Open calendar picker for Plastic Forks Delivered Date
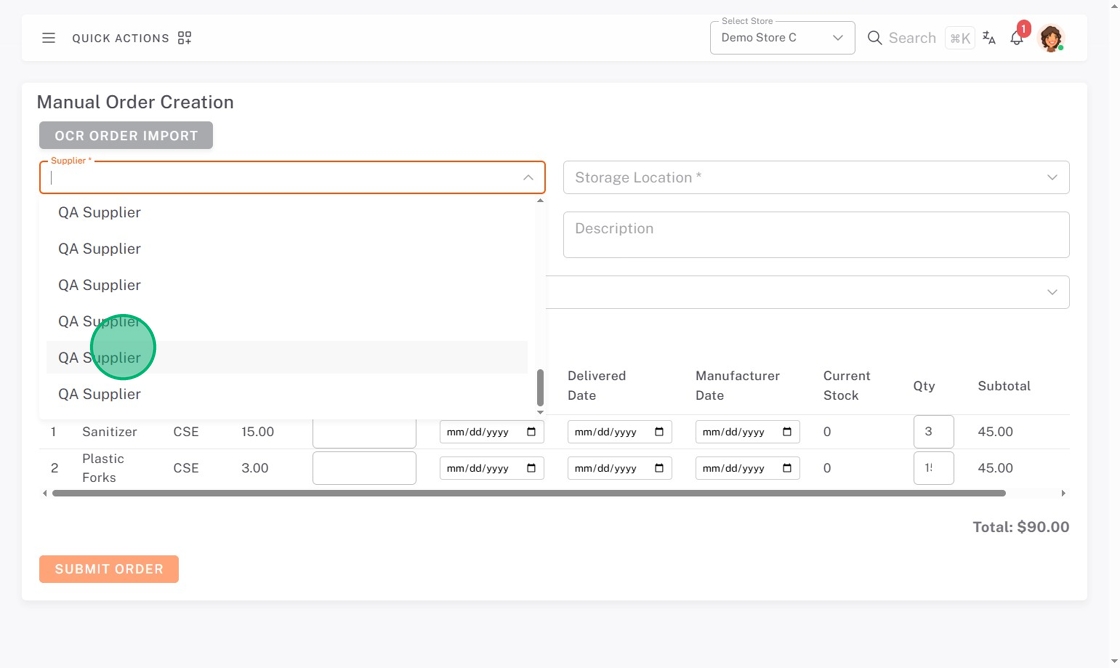 click(x=659, y=468)
